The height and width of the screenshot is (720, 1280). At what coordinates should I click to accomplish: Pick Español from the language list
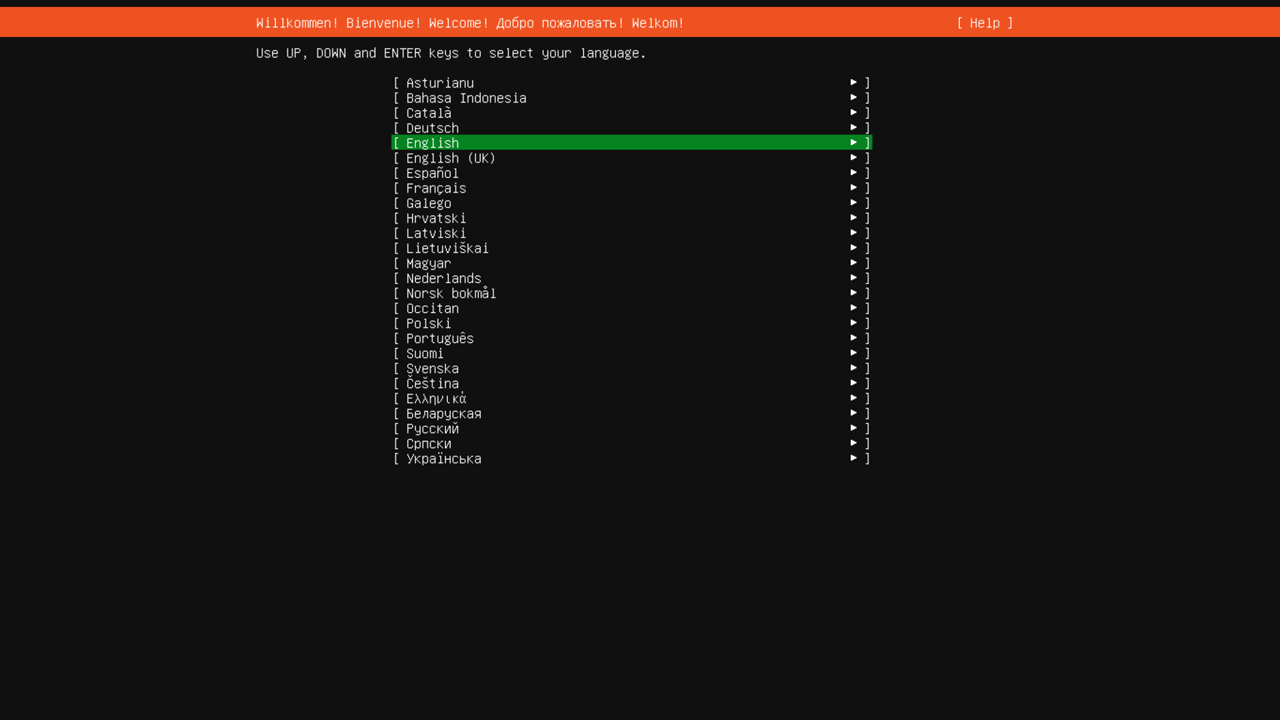(432, 173)
